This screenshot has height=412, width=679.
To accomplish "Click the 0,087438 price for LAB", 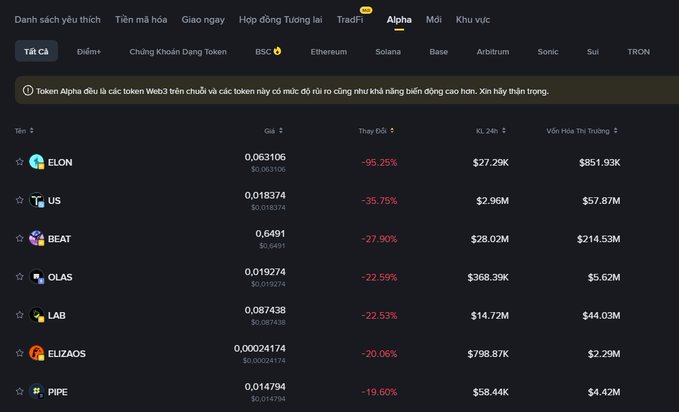I will 265,310.
